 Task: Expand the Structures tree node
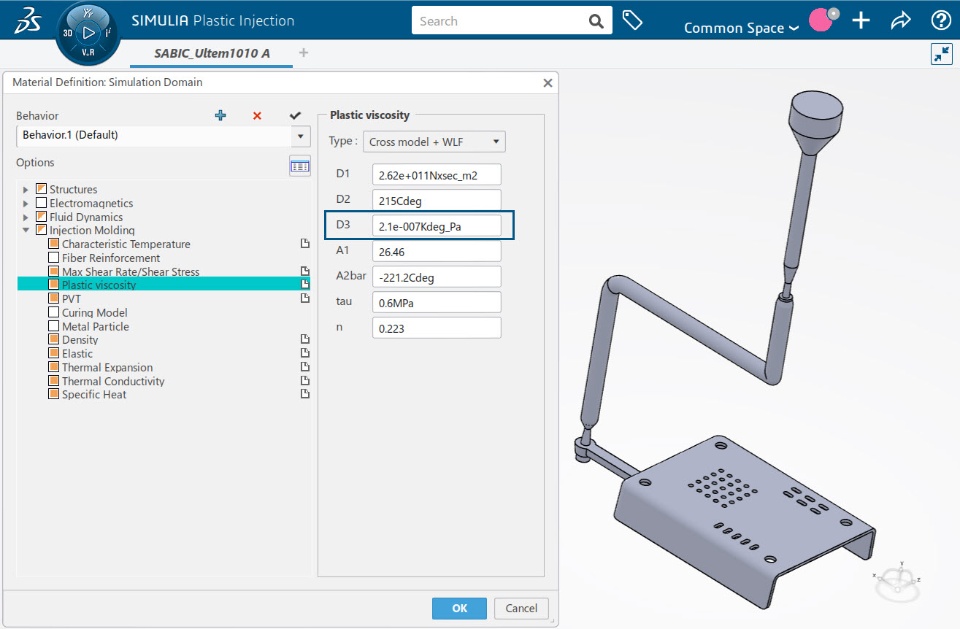(x=25, y=190)
